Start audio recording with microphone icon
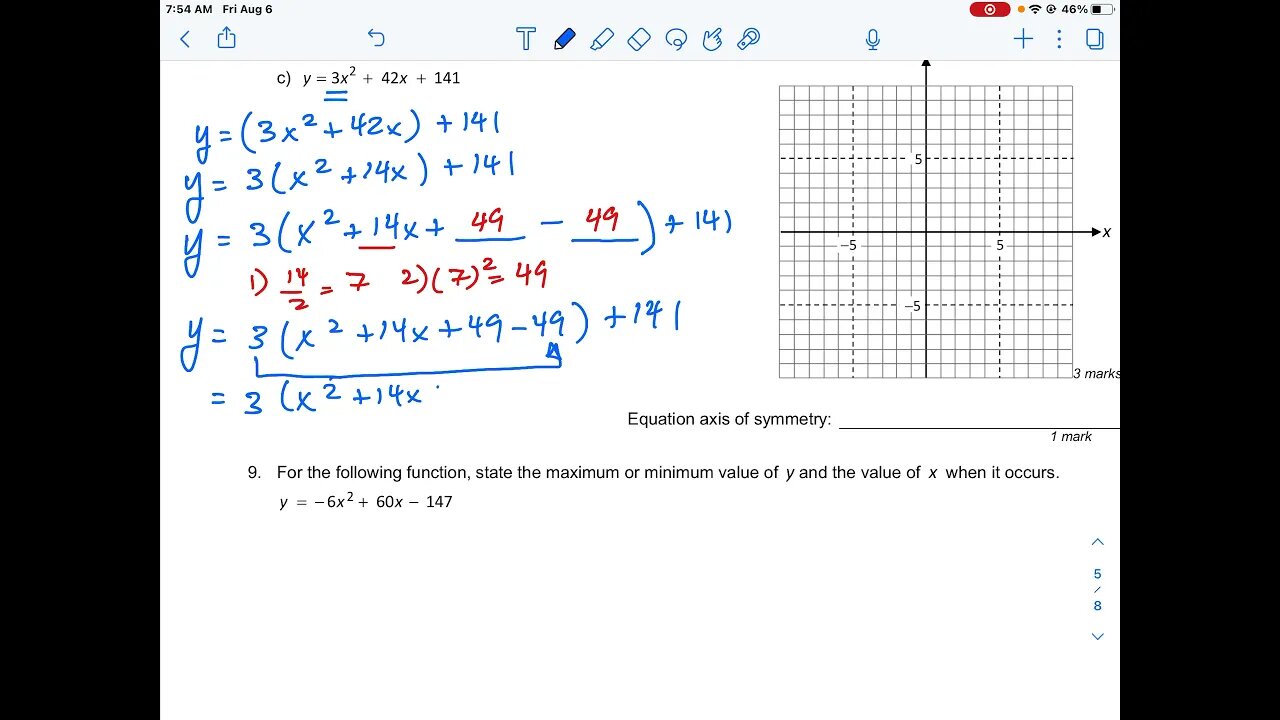 tap(872, 39)
